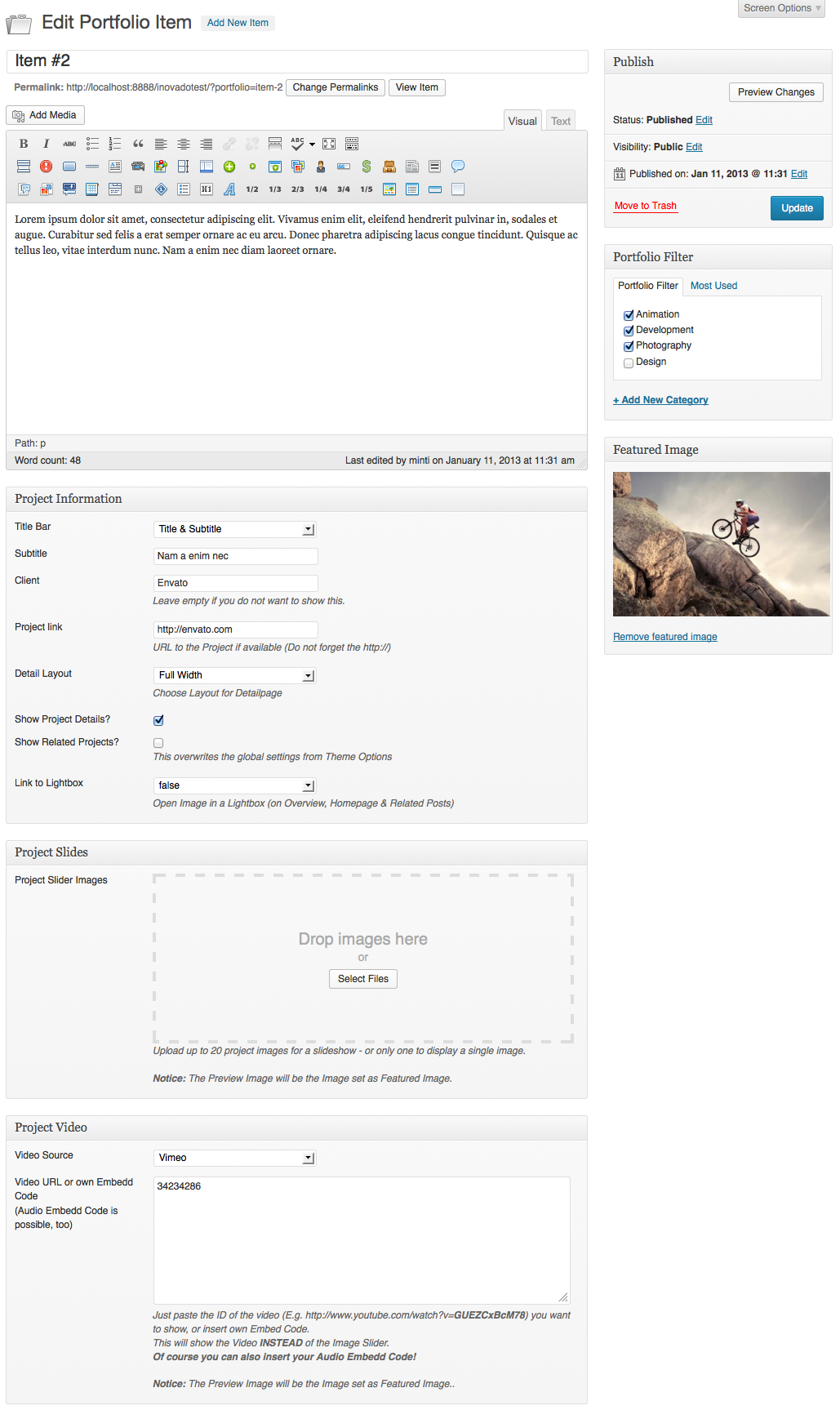840x1410 pixels.
Task: Uncheck the Animation filter category
Action: coord(629,315)
